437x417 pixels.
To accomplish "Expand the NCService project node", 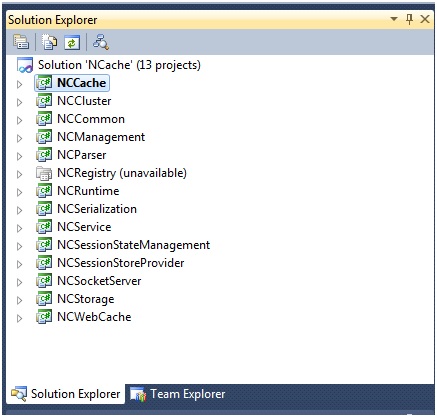I will point(19,228).
